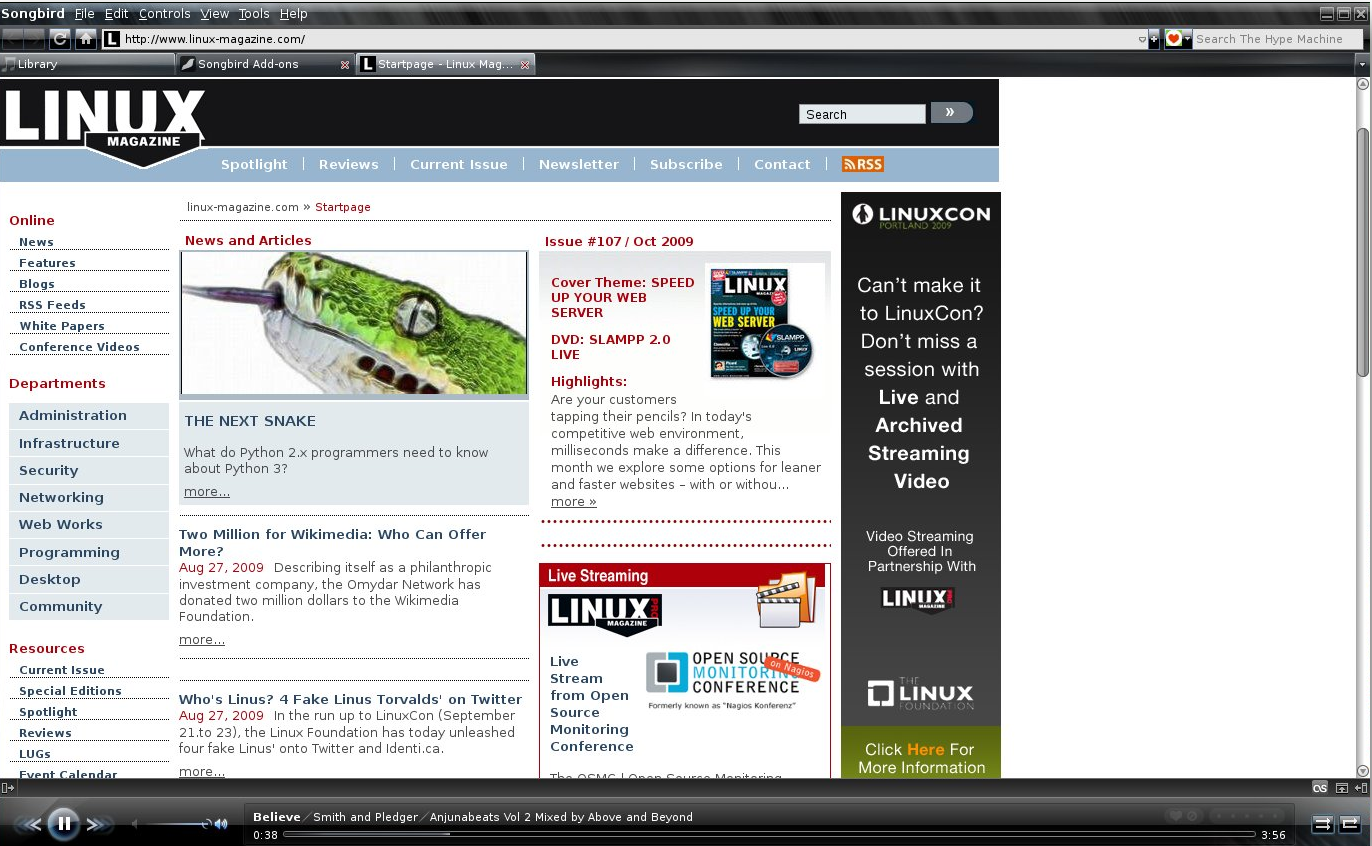Toggle the right sidebar pane icon in status bar
Image resolution: width=1372 pixels, height=846 pixels.
[x=1361, y=788]
